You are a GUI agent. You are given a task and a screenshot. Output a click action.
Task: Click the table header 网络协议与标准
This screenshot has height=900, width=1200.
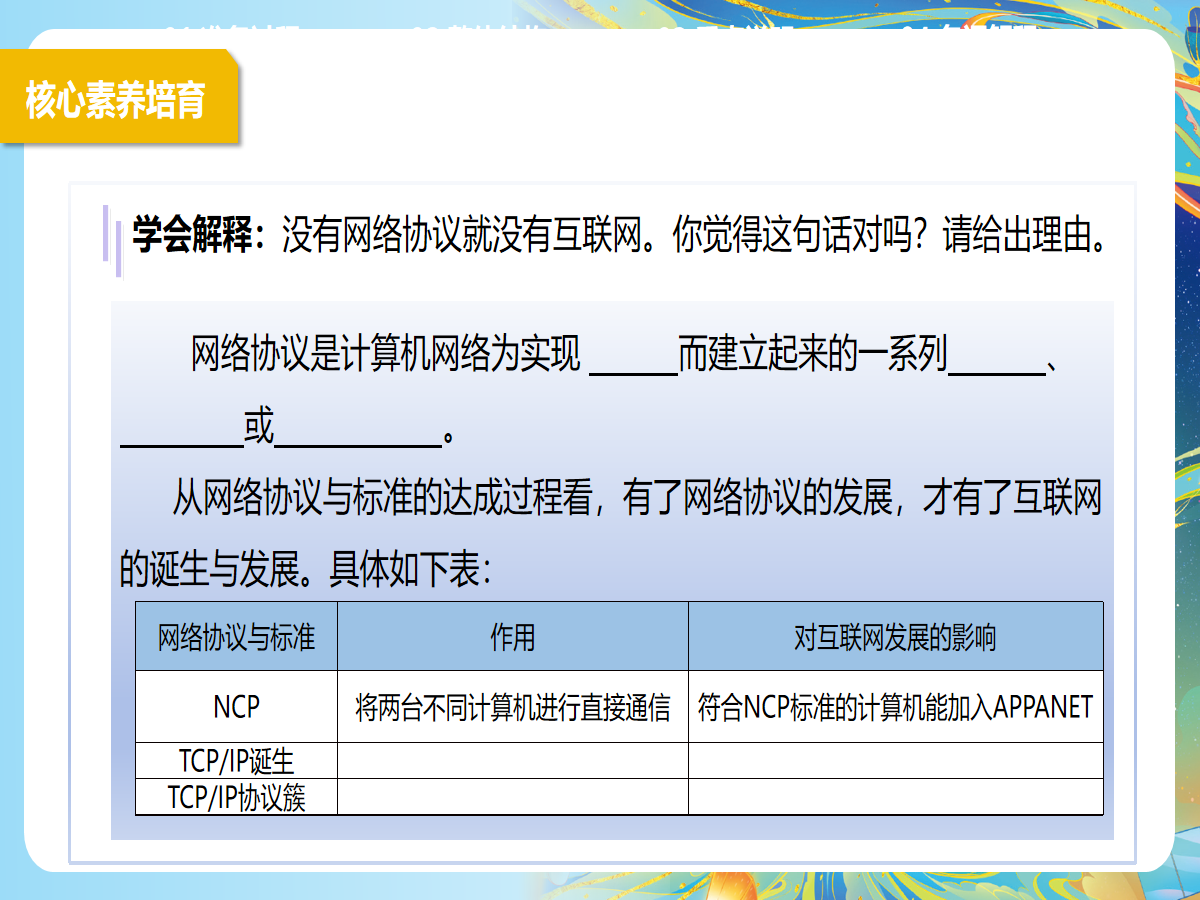point(236,637)
